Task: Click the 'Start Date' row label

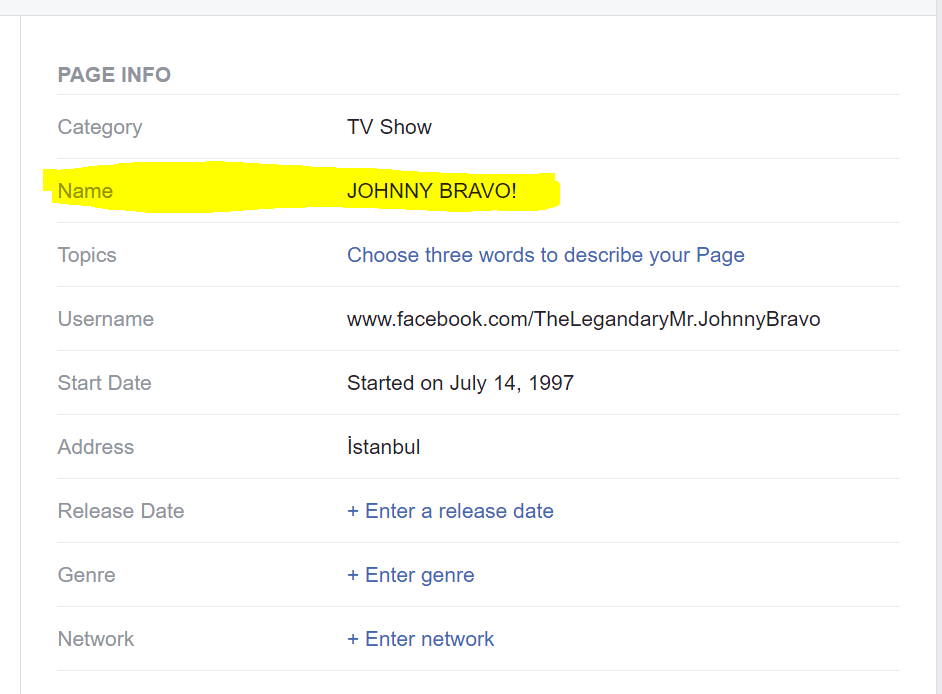Action: [x=105, y=383]
